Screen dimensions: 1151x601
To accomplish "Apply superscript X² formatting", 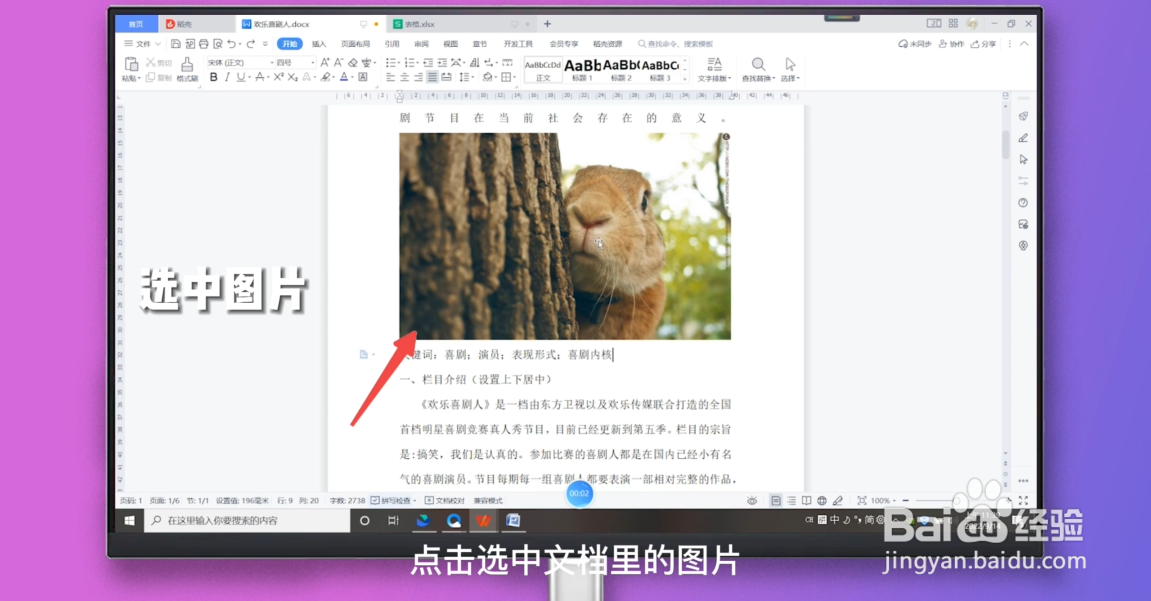I will 279,77.
